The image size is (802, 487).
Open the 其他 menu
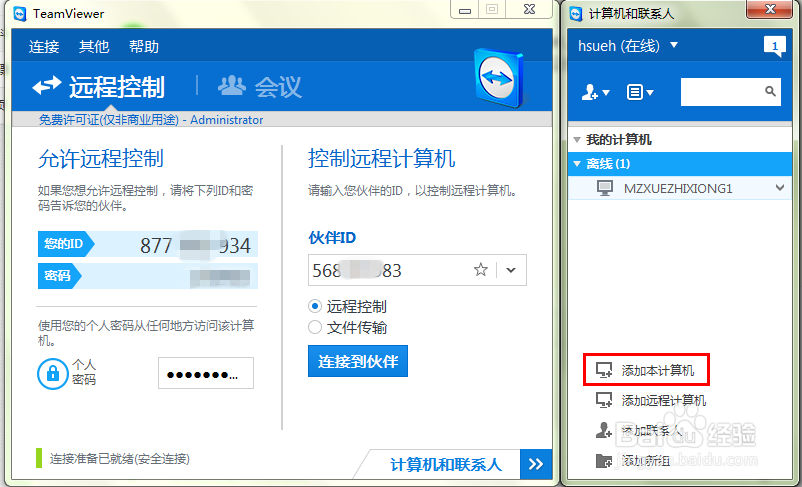(x=94, y=47)
